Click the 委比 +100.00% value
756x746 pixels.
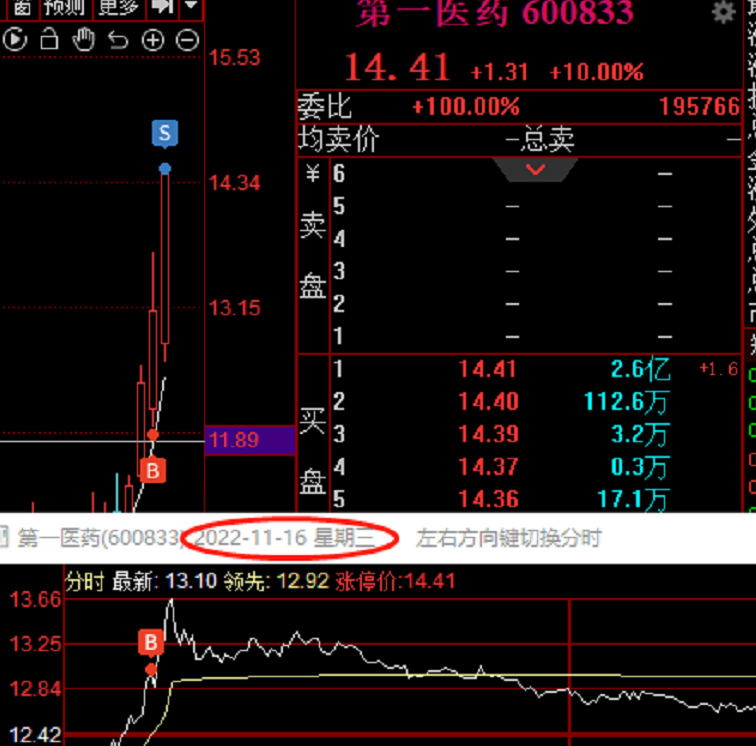[x=466, y=106]
